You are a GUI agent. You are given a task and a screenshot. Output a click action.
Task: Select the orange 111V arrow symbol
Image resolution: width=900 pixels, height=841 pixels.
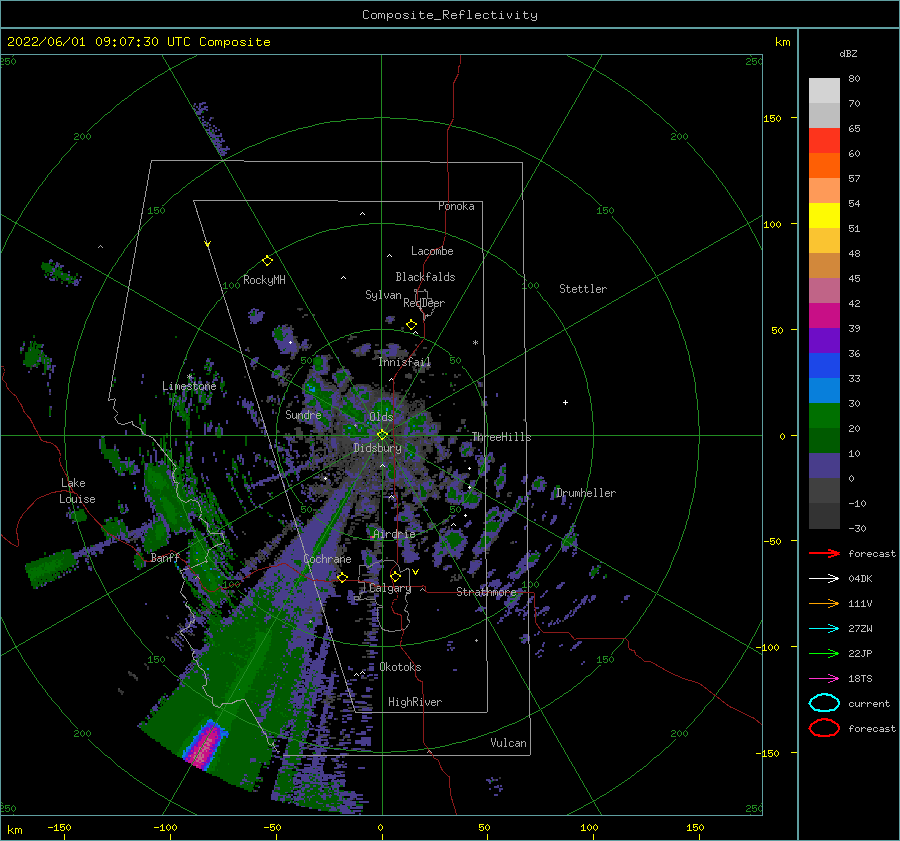824,603
